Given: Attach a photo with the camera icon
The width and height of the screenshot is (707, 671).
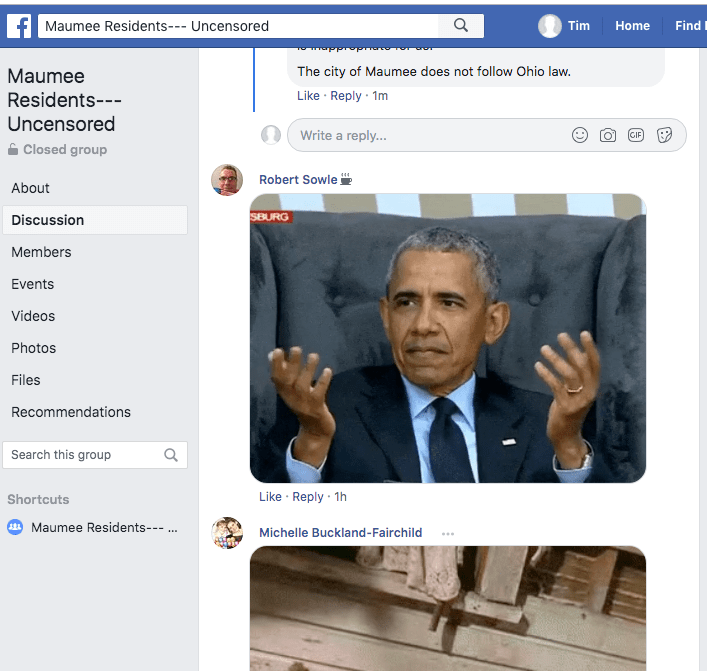Looking at the screenshot, I should (608, 135).
